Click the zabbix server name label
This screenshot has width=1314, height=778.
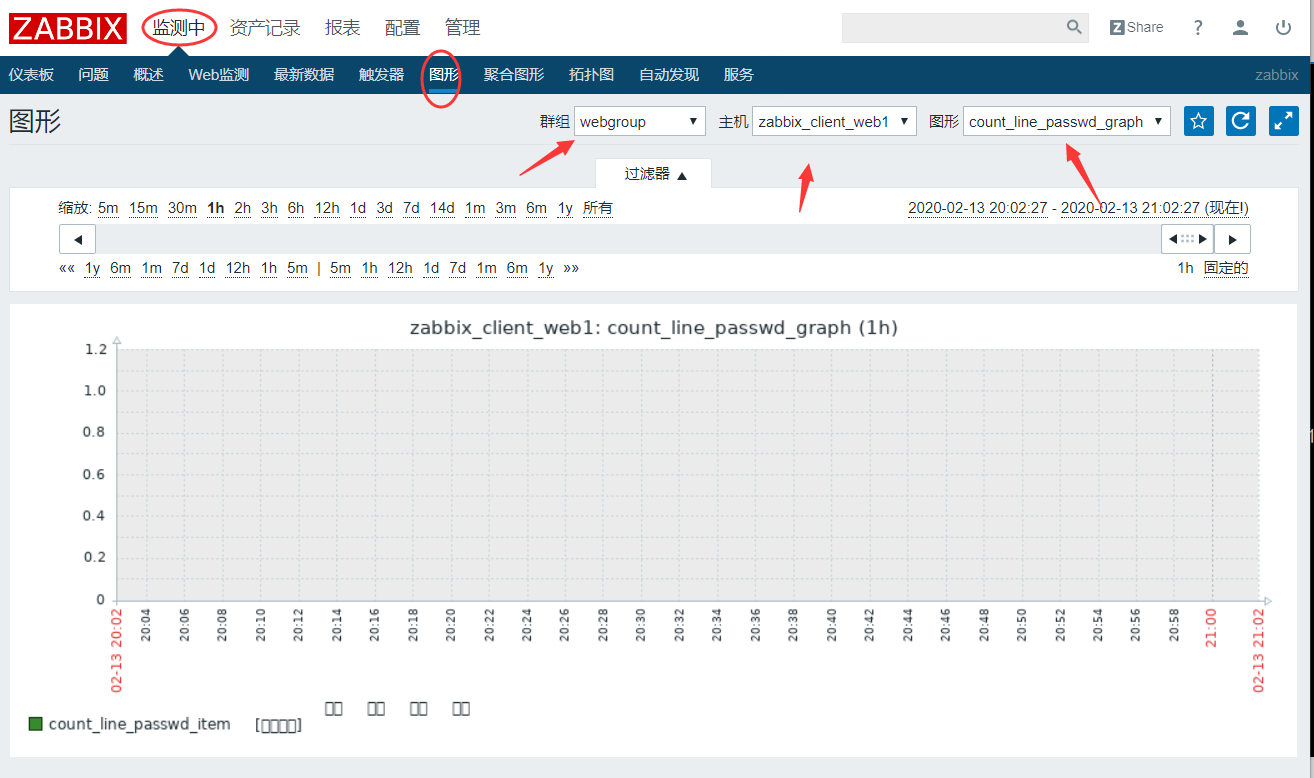point(1277,75)
